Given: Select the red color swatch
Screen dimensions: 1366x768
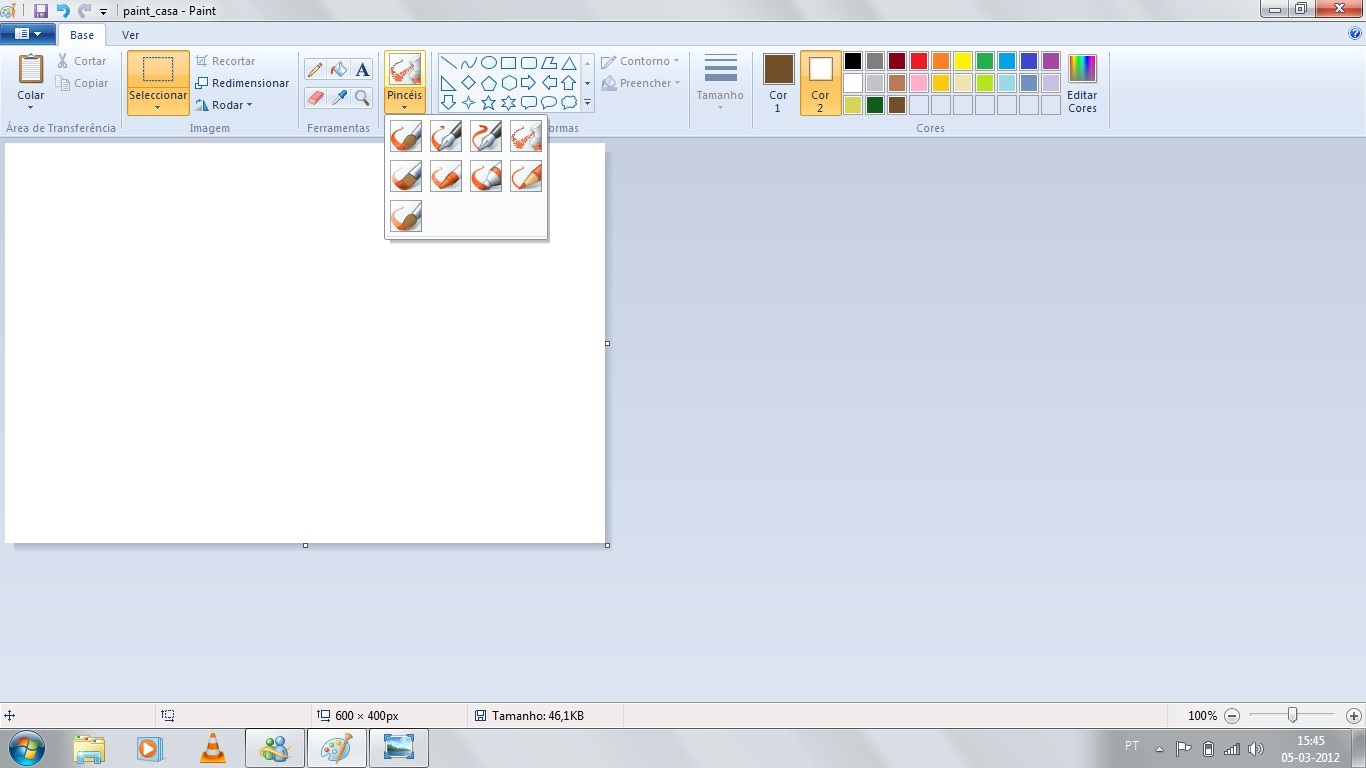Looking at the screenshot, I should coord(917,61).
